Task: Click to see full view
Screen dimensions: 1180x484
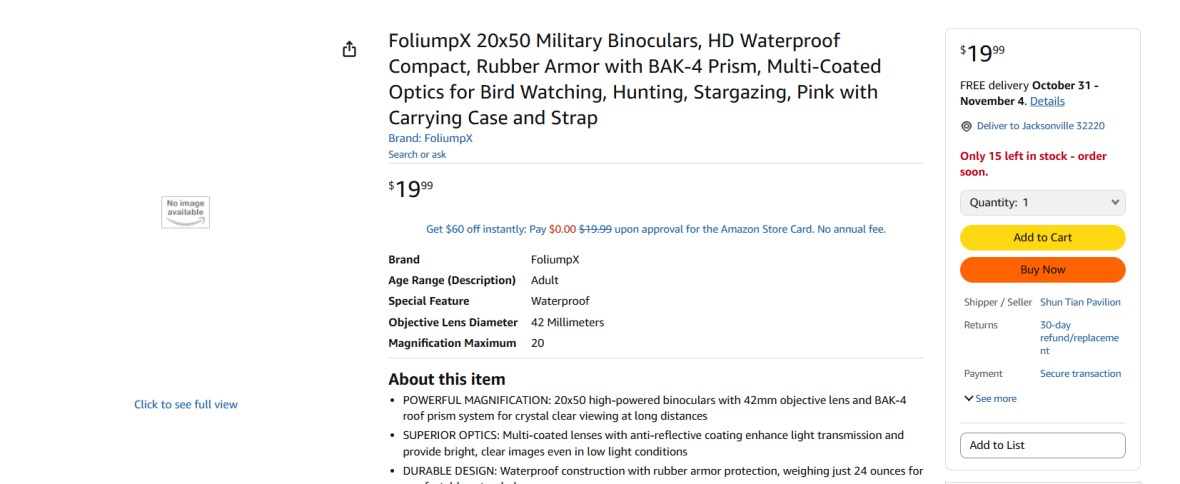Action: 186,404
